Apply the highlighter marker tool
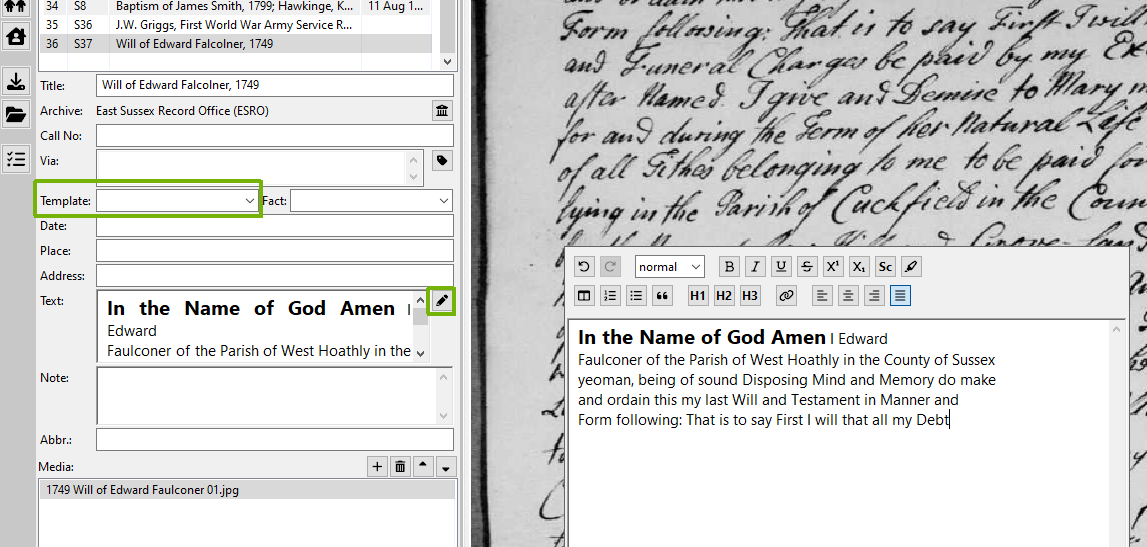The height and width of the screenshot is (547, 1147). coord(910,267)
